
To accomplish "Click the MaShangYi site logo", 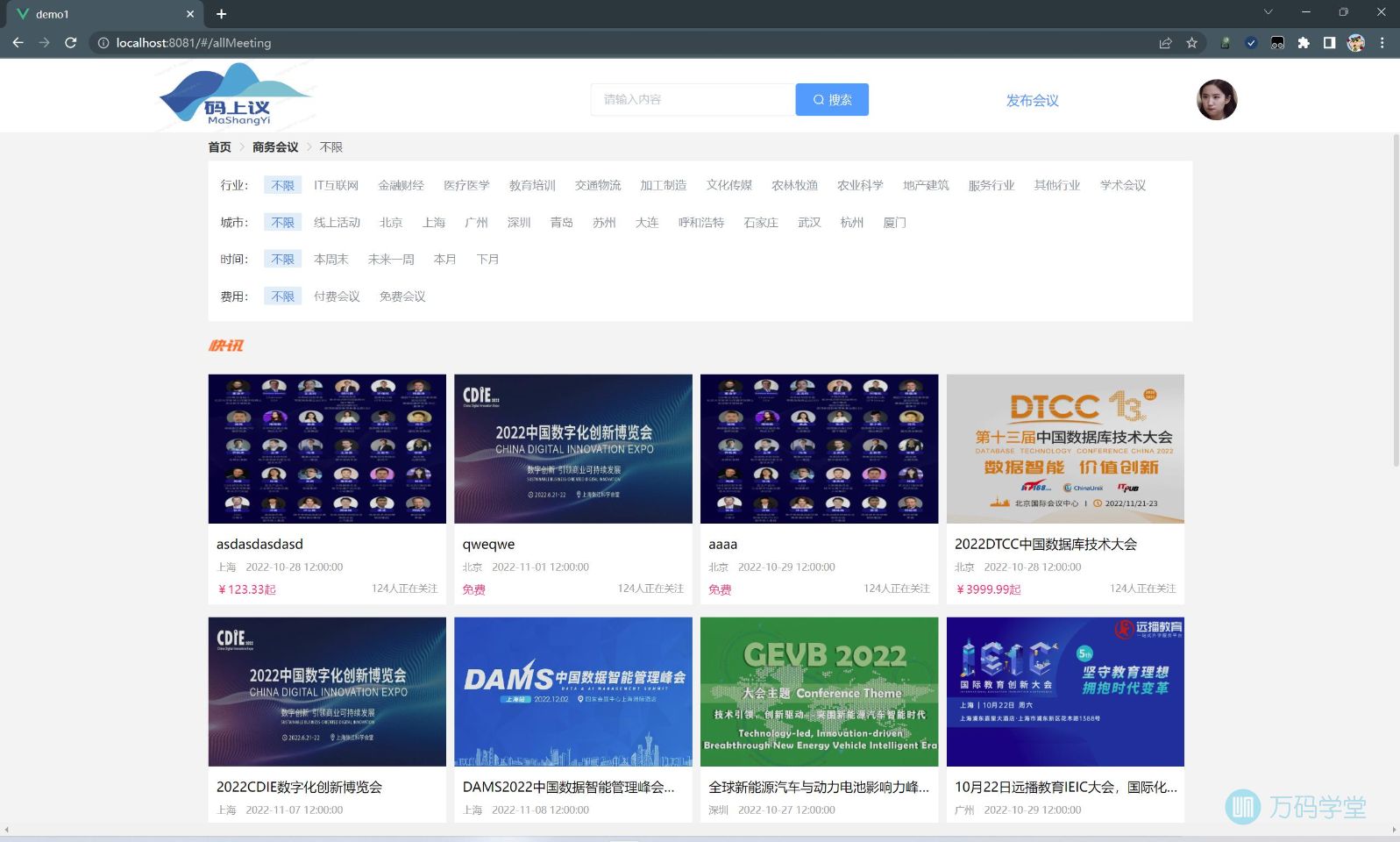I will point(235,96).
